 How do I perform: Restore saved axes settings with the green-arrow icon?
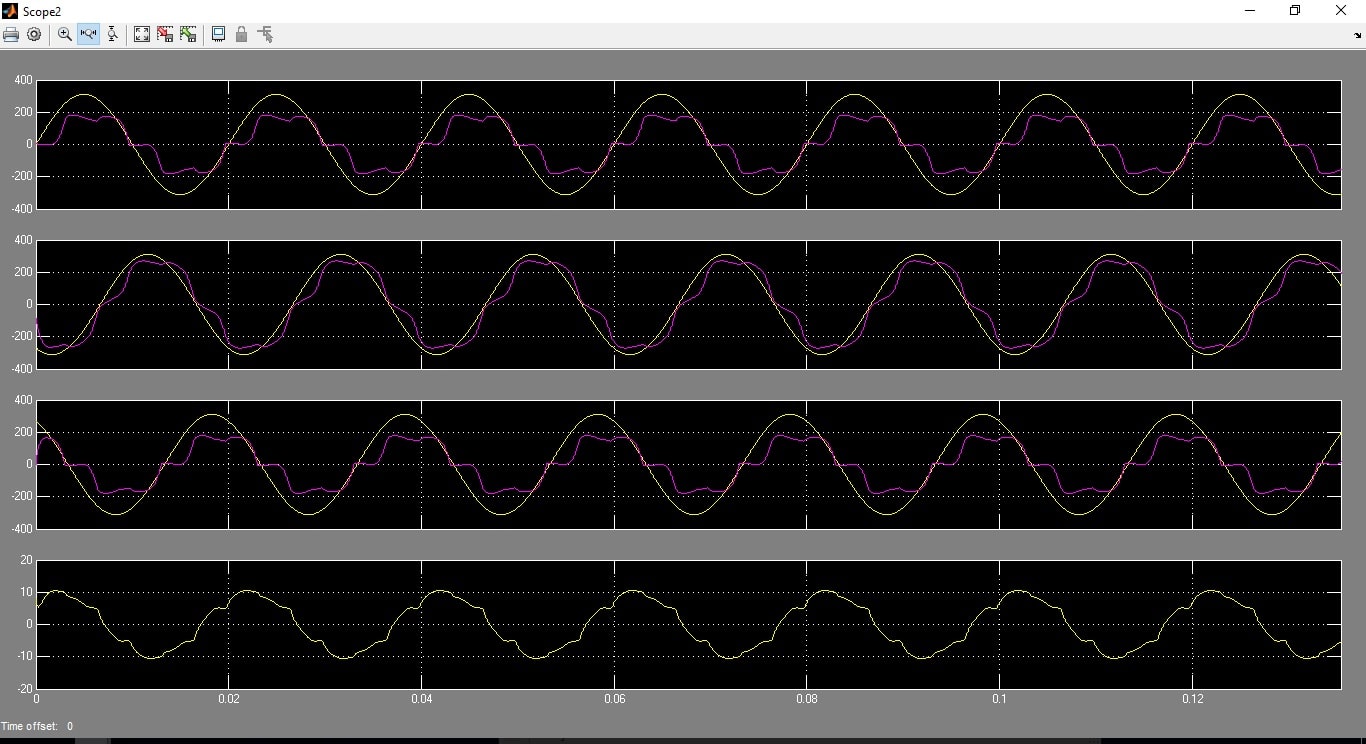pos(188,34)
